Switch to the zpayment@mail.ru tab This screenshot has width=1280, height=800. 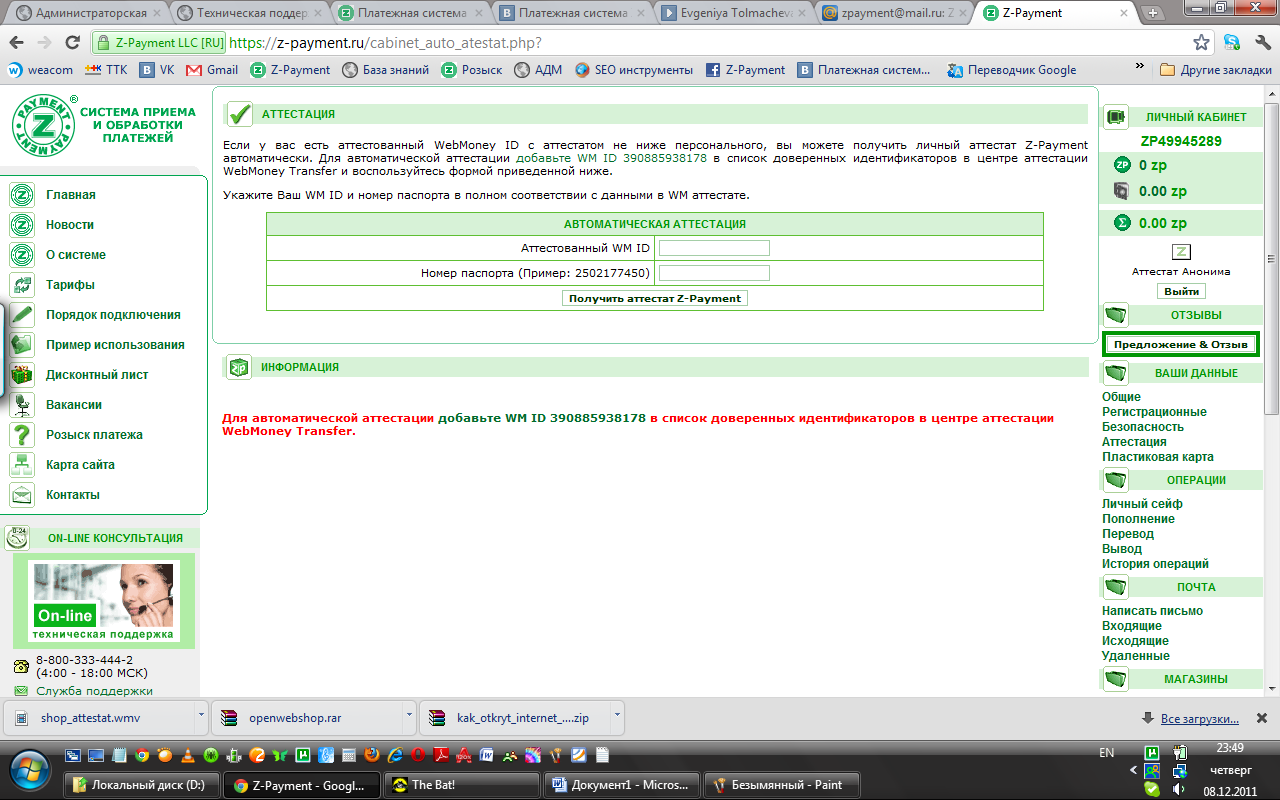click(x=894, y=14)
